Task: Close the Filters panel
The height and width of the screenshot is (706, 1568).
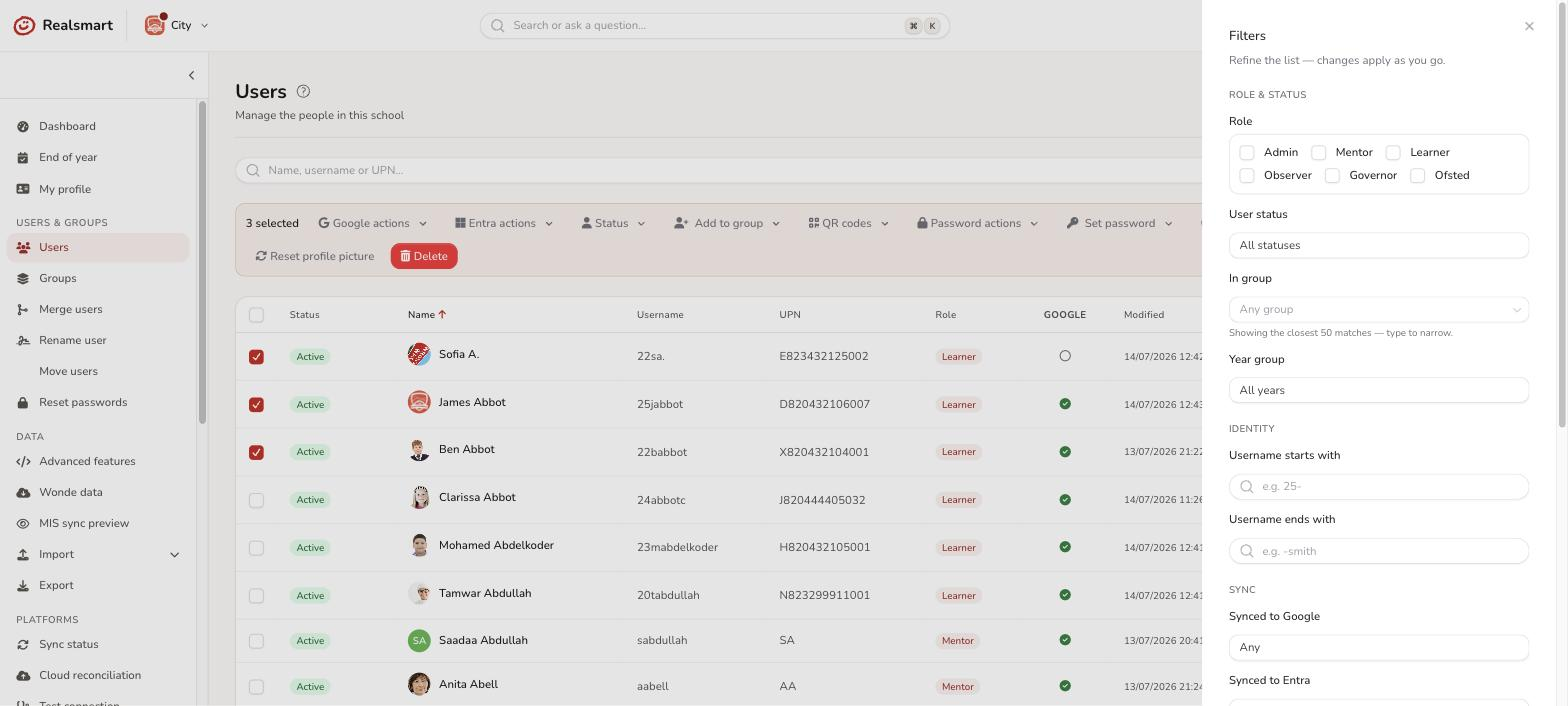Action: click(x=1529, y=26)
